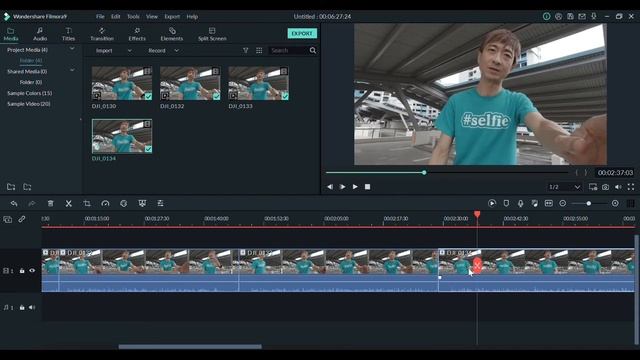640x360 pixels.
Task: Click the timeline zoom slider handle
Action: point(589,203)
